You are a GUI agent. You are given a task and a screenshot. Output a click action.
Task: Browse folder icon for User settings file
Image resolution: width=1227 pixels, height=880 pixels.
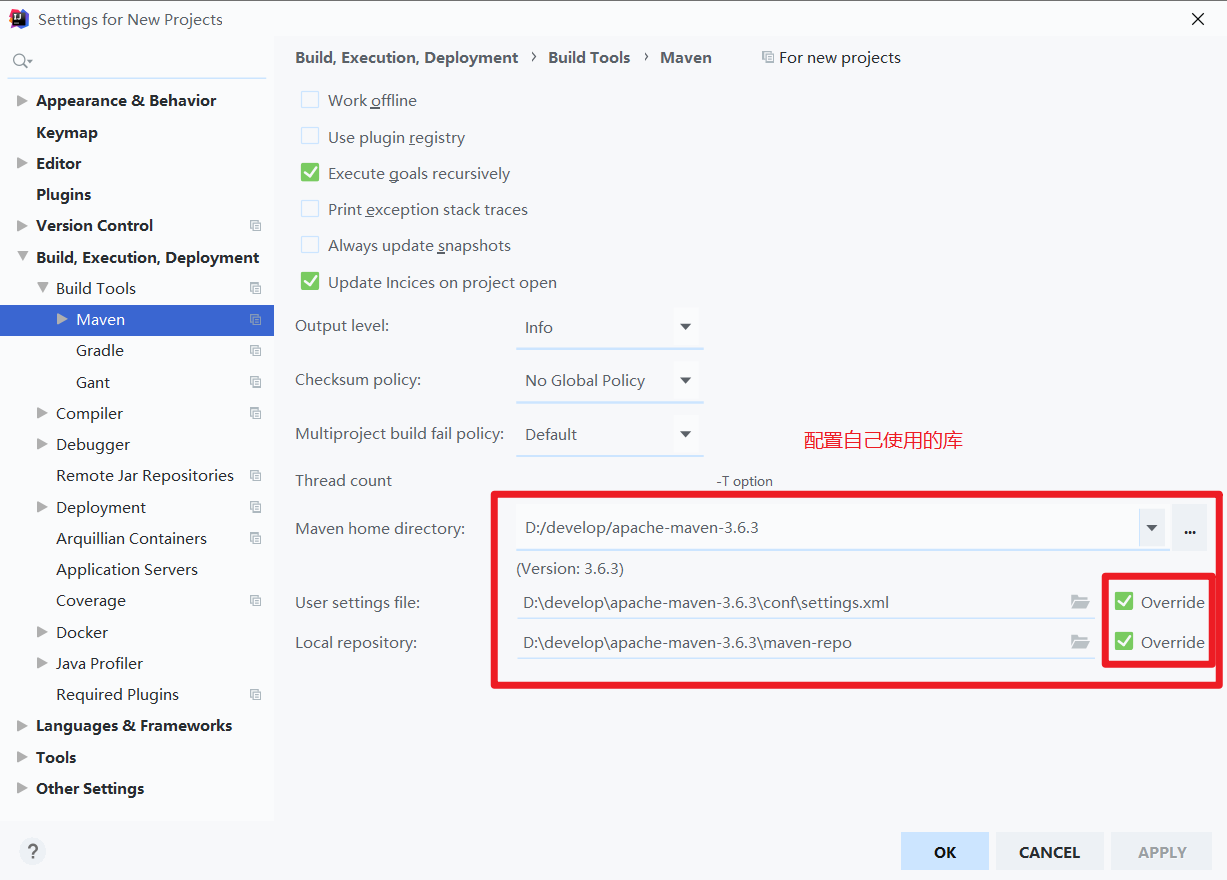1080,602
